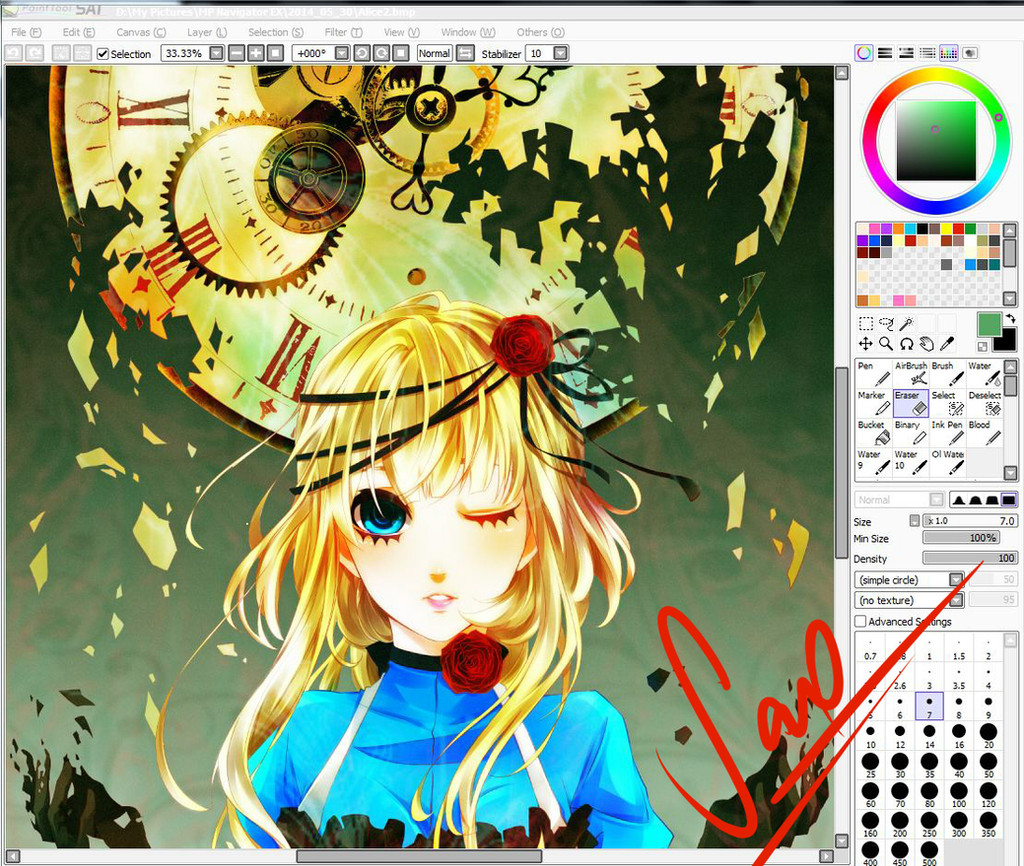The image size is (1024, 866).
Task: Select the Water 9 brush
Action: [874, 462]
